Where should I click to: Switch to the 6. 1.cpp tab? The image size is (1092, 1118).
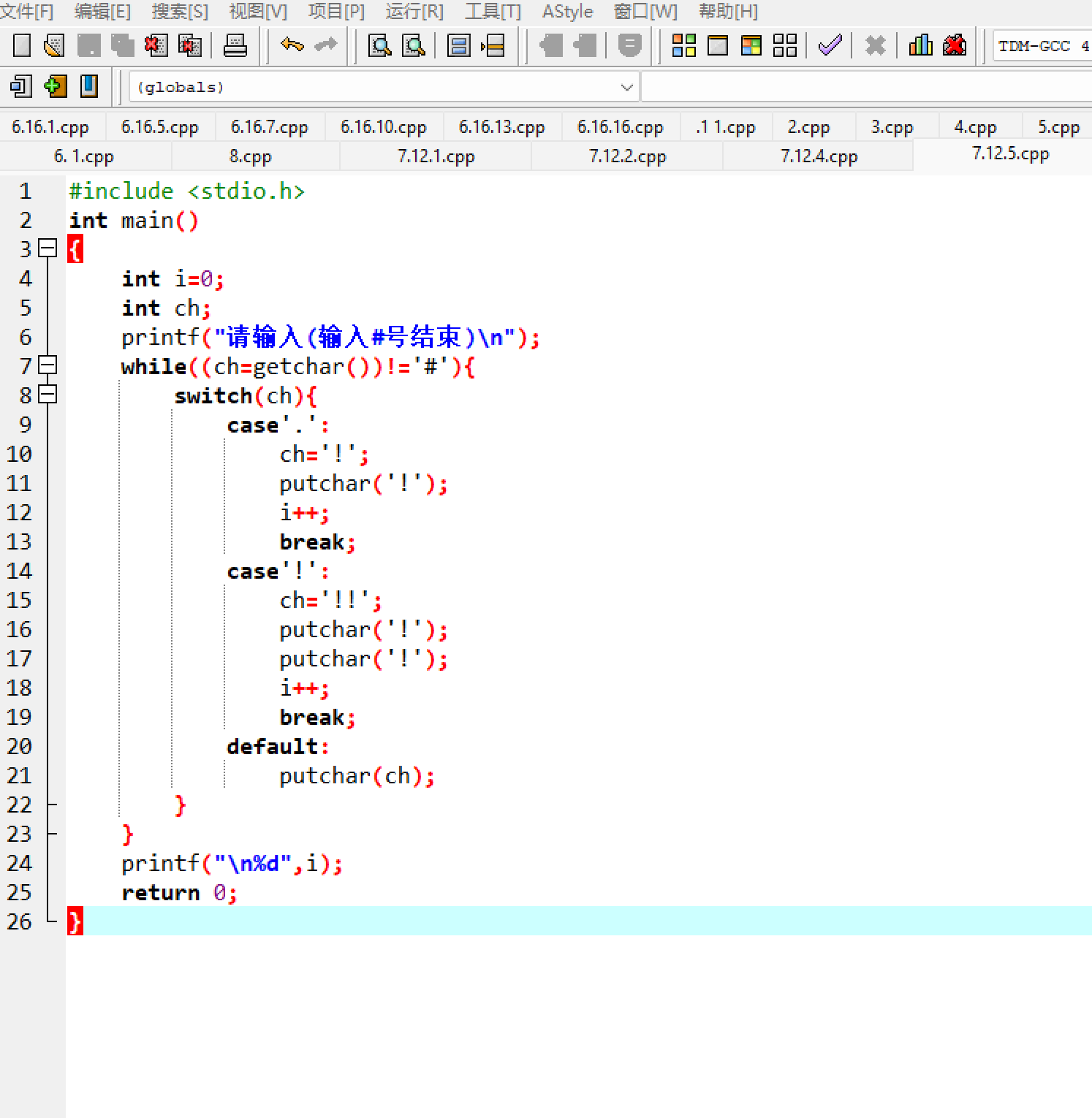point(84,156)
